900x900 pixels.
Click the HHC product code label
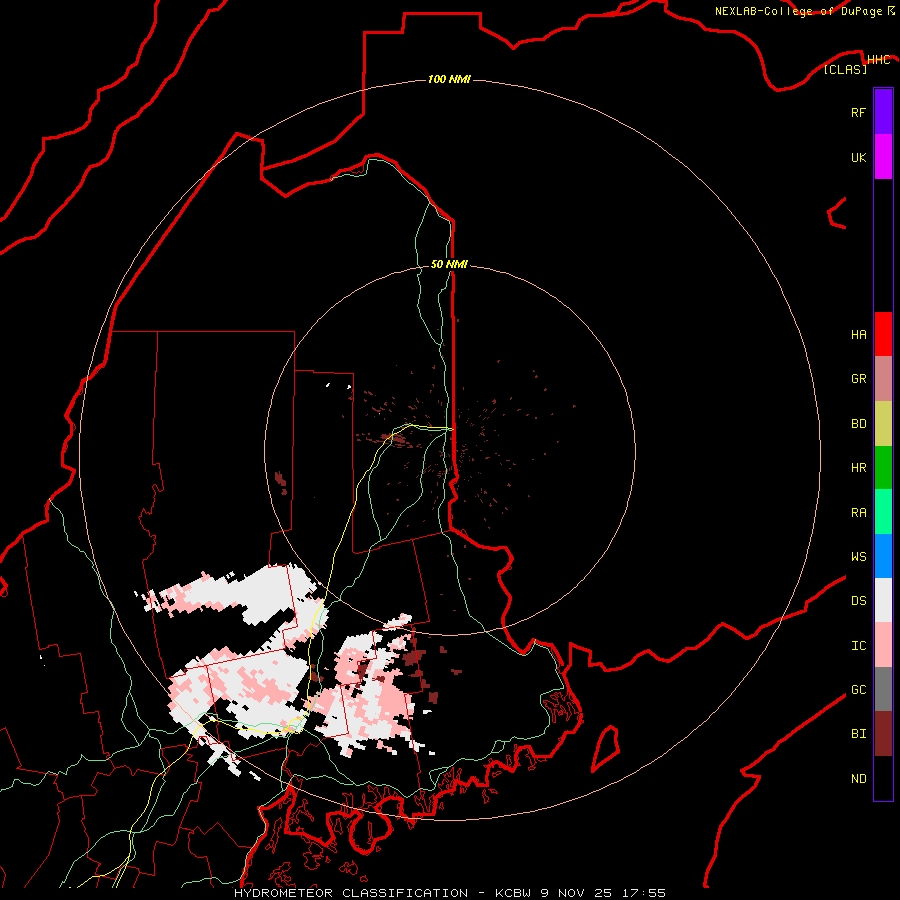(x=879, y=60)
